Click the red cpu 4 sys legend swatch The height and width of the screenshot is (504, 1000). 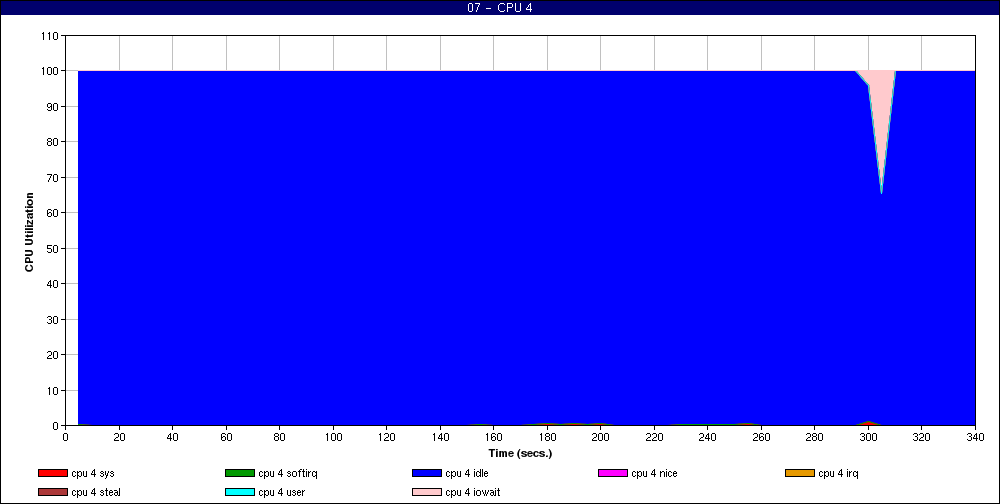tap(53, 473)
